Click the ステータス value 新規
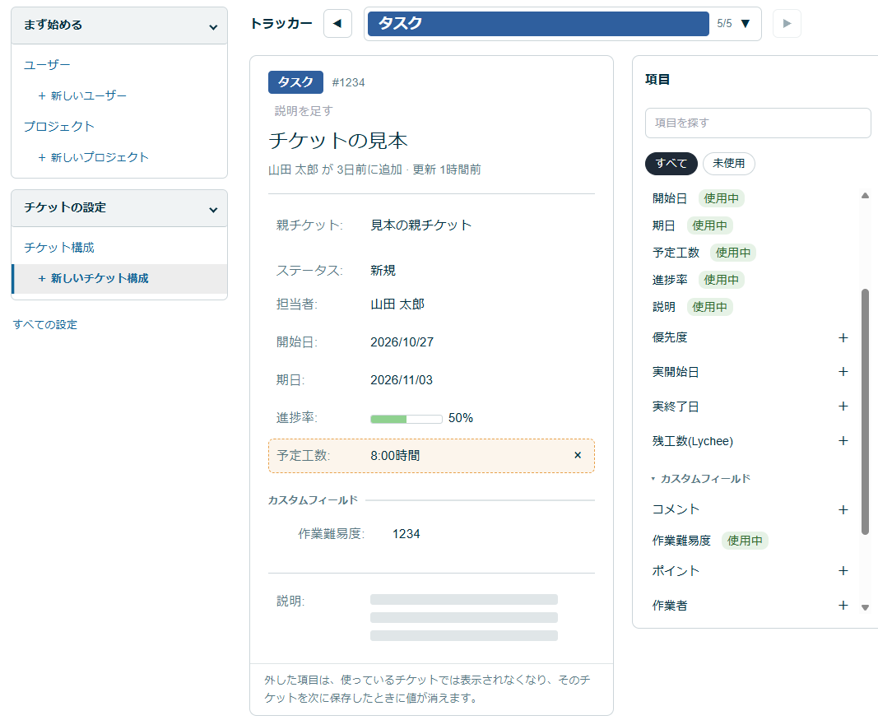This screenshot has width=878, height=720. tap(383, 270)
